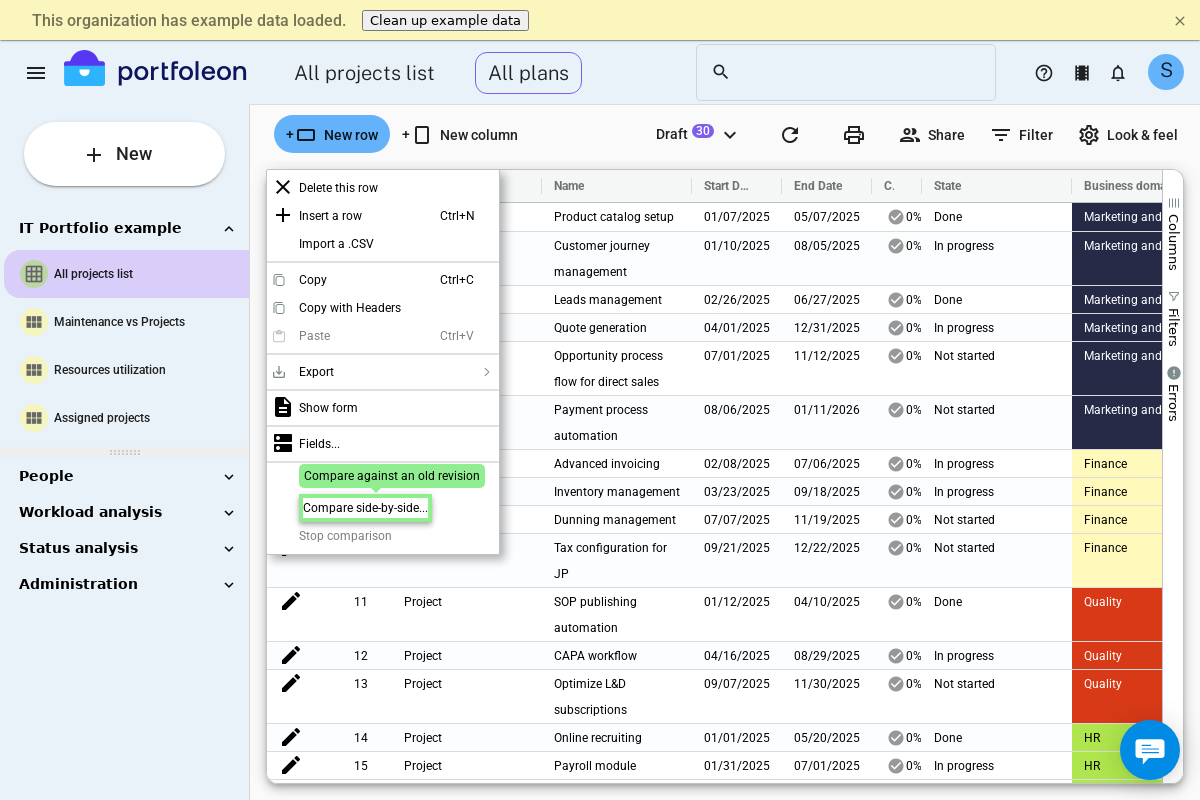Click the 'Payroll module' name cell
The width and height of the screenshot is (1200, 800).
[x=617, y=766]
